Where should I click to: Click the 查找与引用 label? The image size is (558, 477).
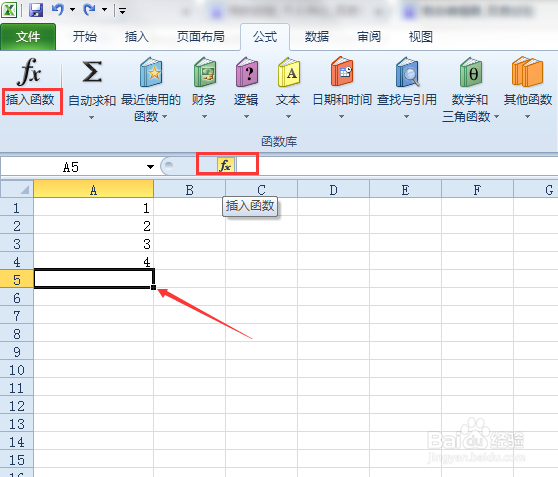407,100
